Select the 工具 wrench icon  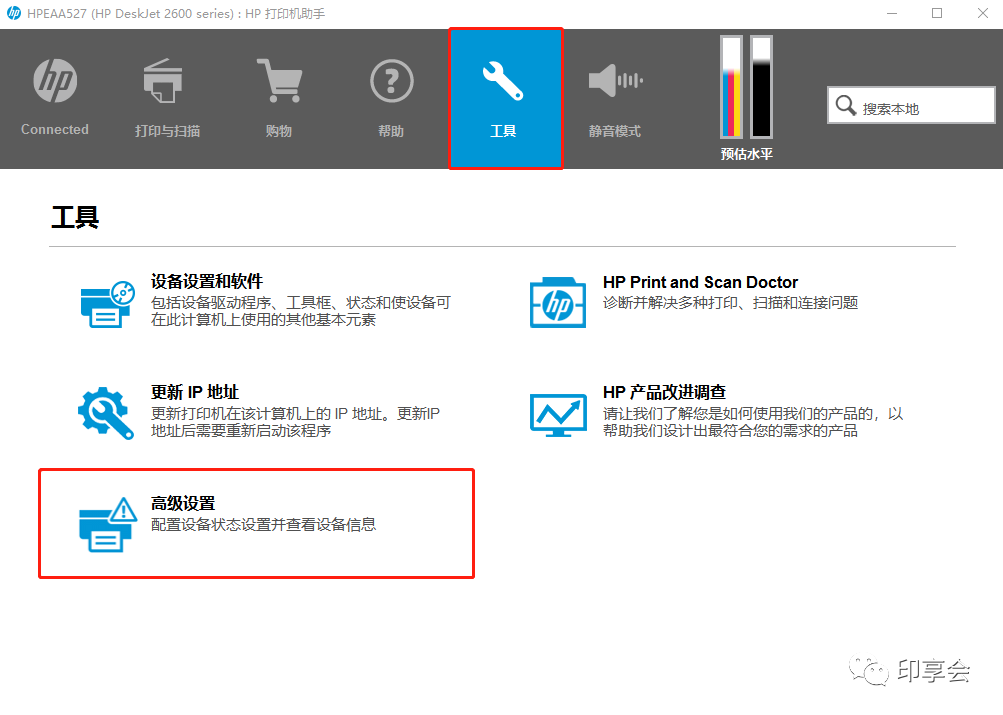tap(503, 81)
